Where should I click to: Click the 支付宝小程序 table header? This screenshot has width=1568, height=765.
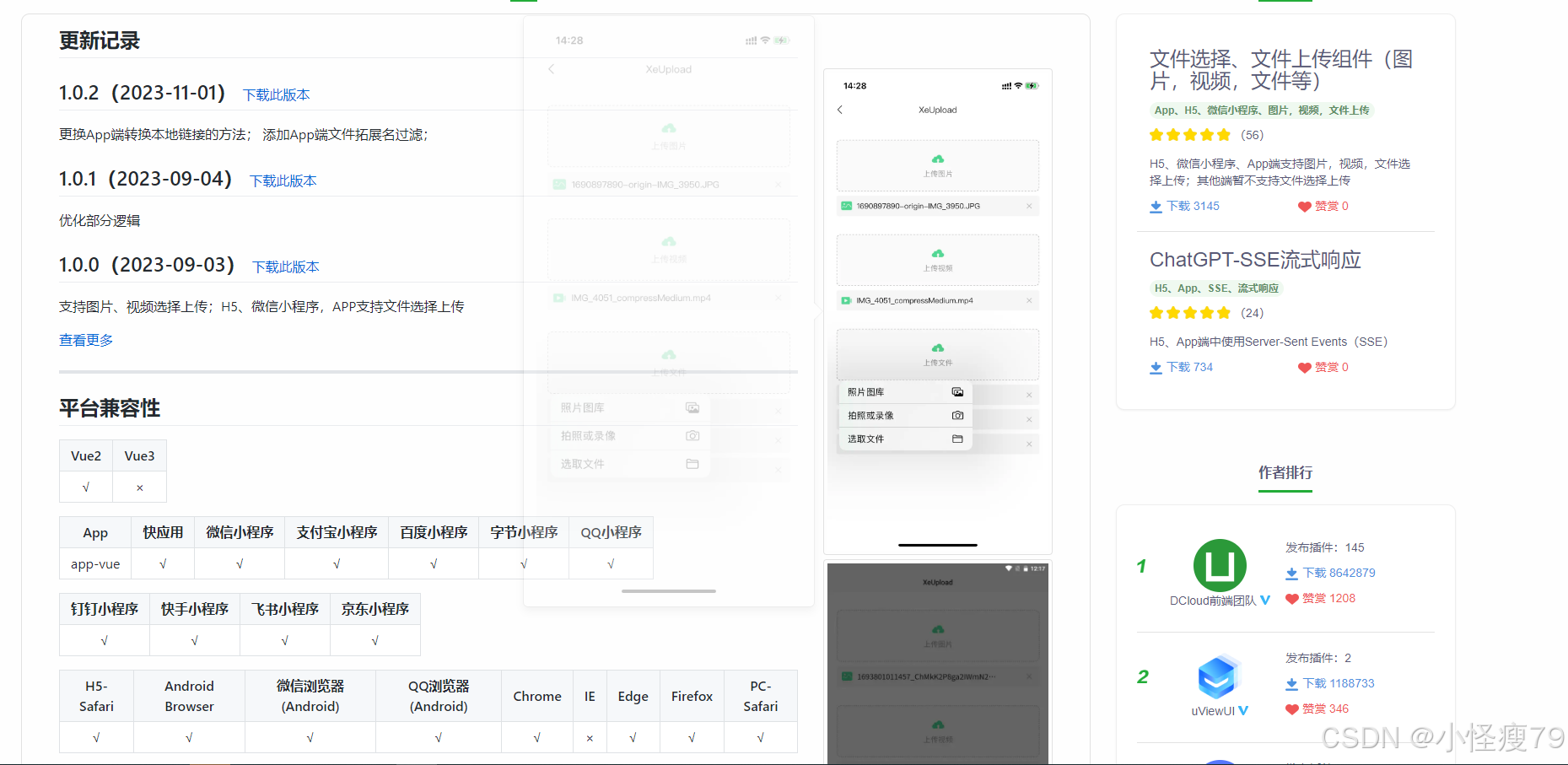[x=337, y=532]
